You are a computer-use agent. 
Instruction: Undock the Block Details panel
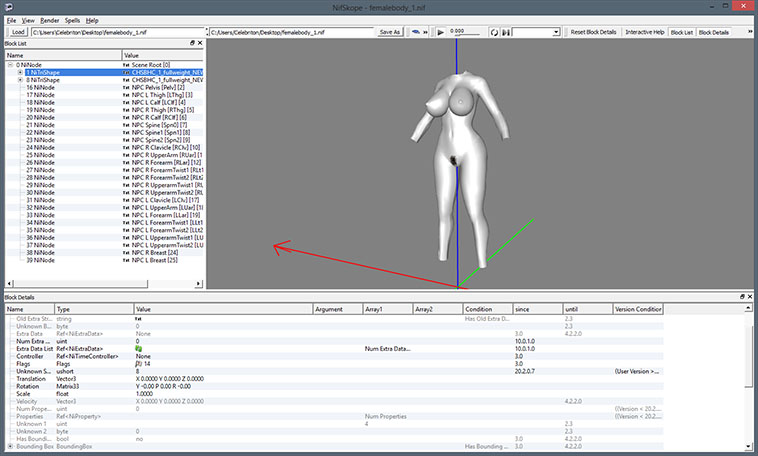pyautogui.click(x=742, y=296)
